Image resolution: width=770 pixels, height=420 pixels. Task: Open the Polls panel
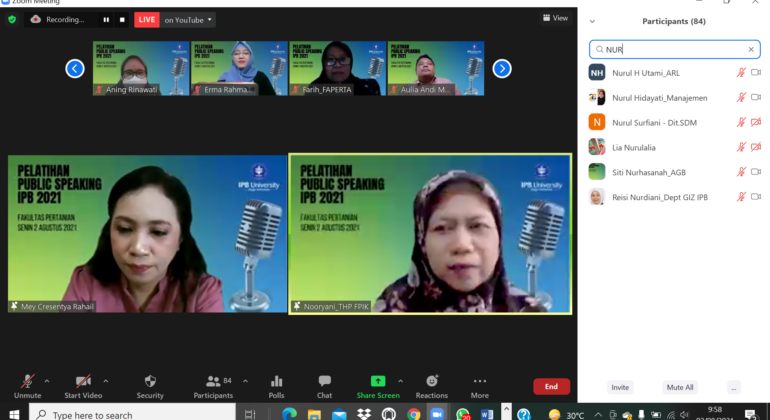(x=276, y=386)
